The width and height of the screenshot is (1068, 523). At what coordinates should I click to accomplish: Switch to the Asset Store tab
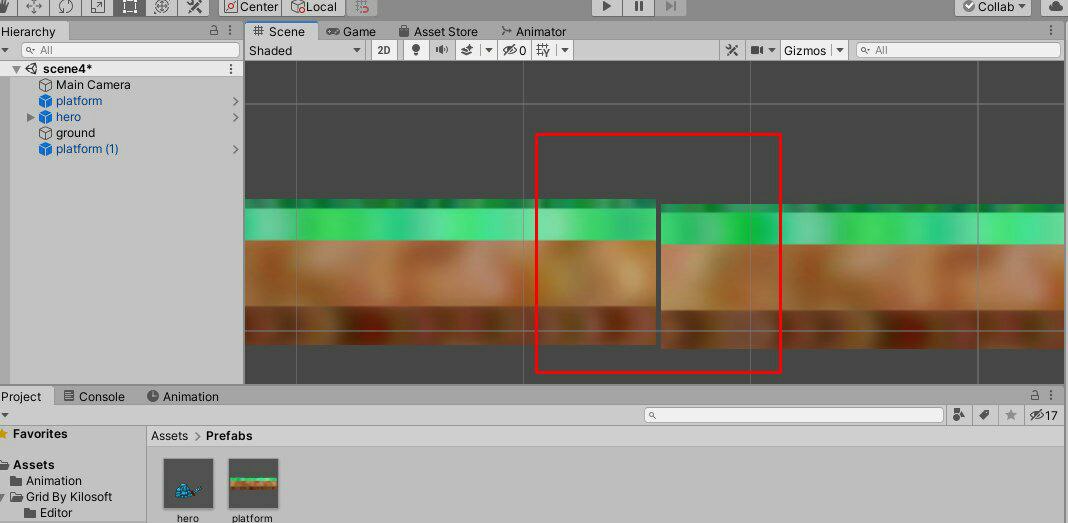coord(438,31)
